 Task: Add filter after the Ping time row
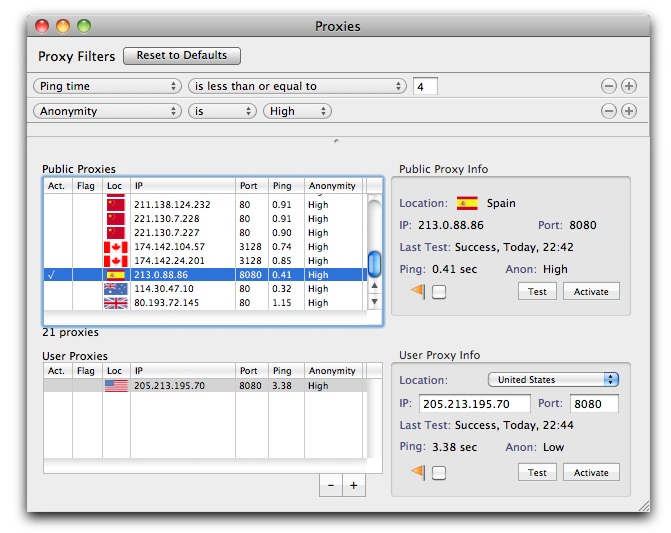[629, 86]
